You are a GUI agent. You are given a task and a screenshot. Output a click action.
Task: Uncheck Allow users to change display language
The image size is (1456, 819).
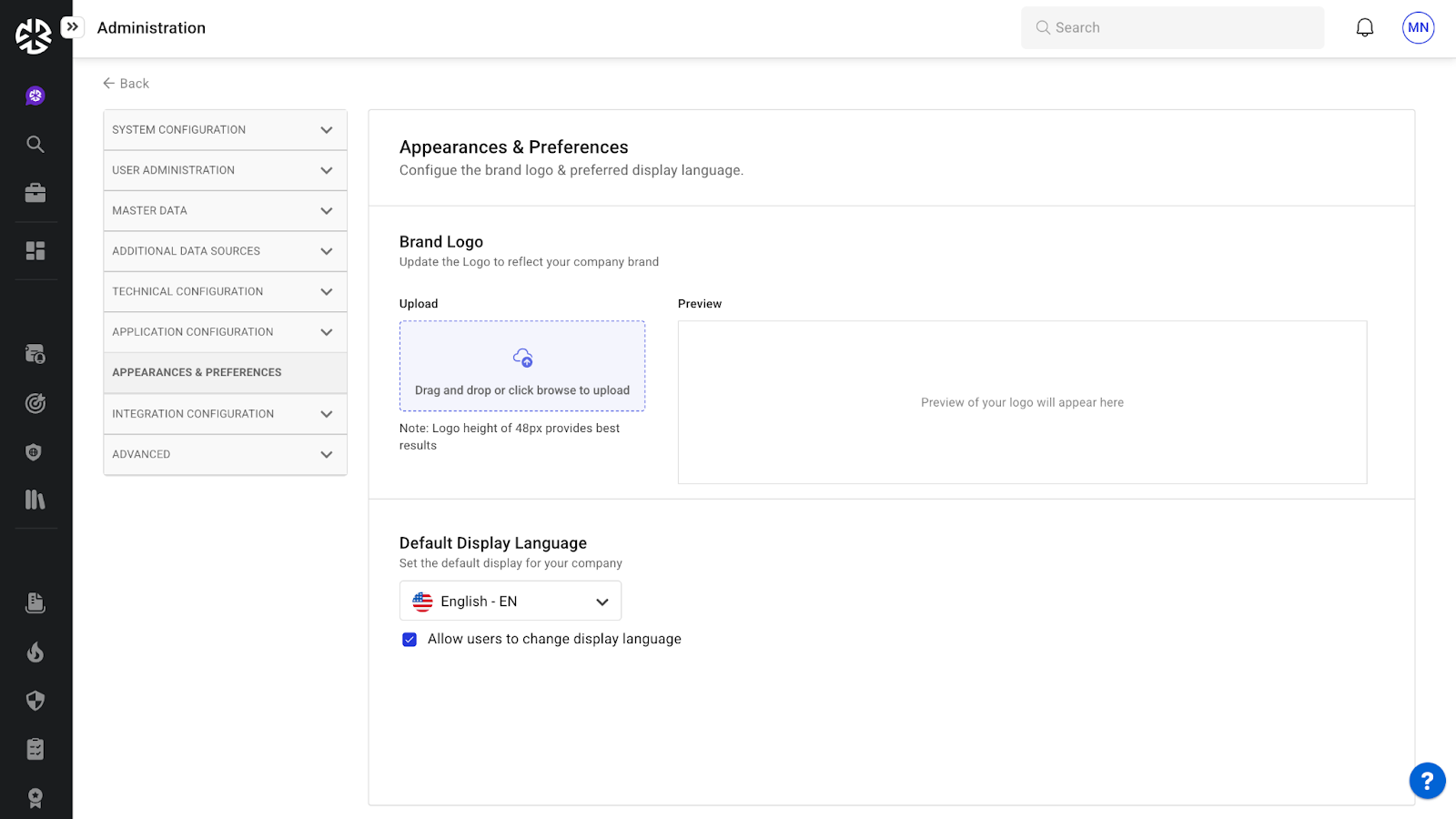[x=409, y=640]
